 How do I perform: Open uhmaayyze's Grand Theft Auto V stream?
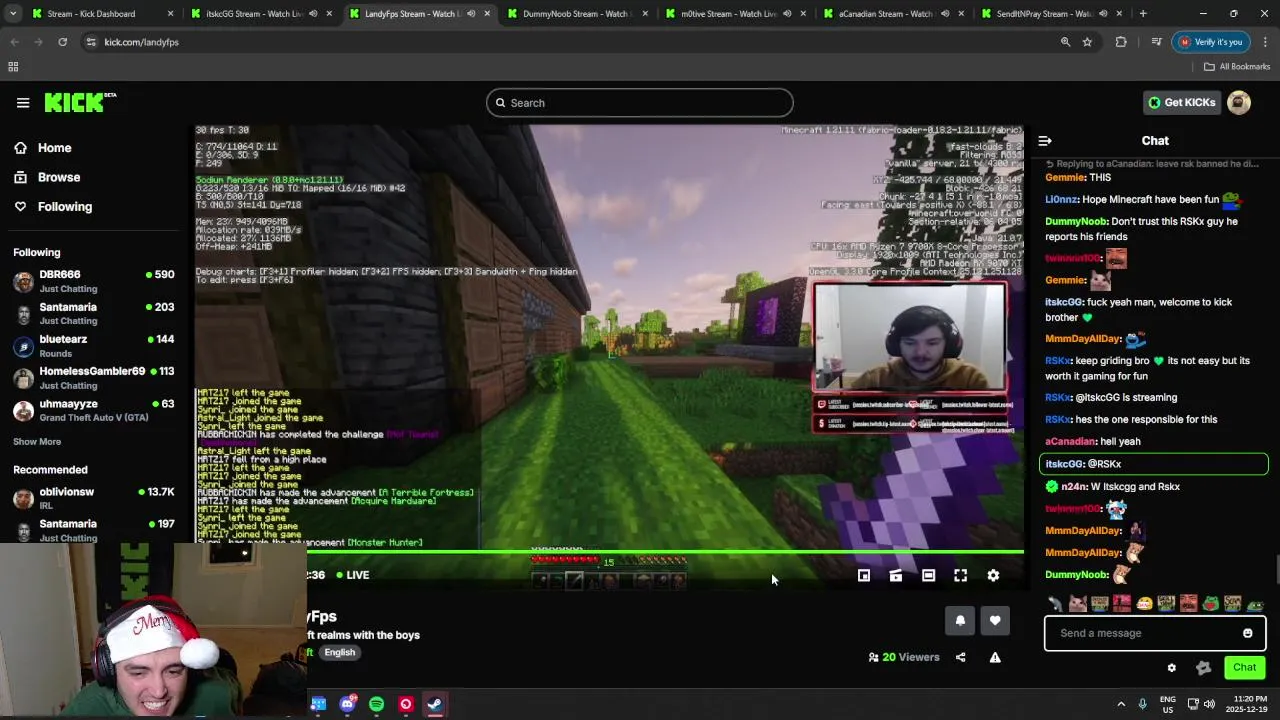(93, 410)
